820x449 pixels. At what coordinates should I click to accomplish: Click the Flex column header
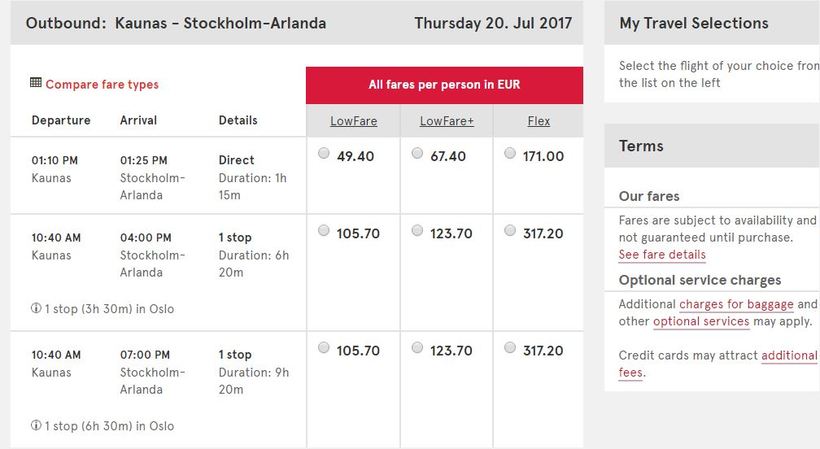[538, 122]
